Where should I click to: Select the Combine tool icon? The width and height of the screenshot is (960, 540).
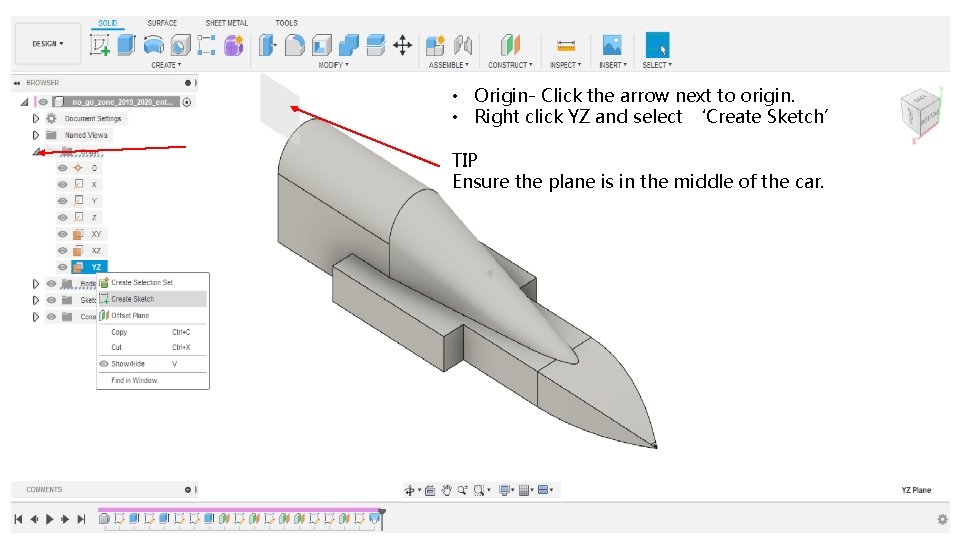tap(348, 45)
